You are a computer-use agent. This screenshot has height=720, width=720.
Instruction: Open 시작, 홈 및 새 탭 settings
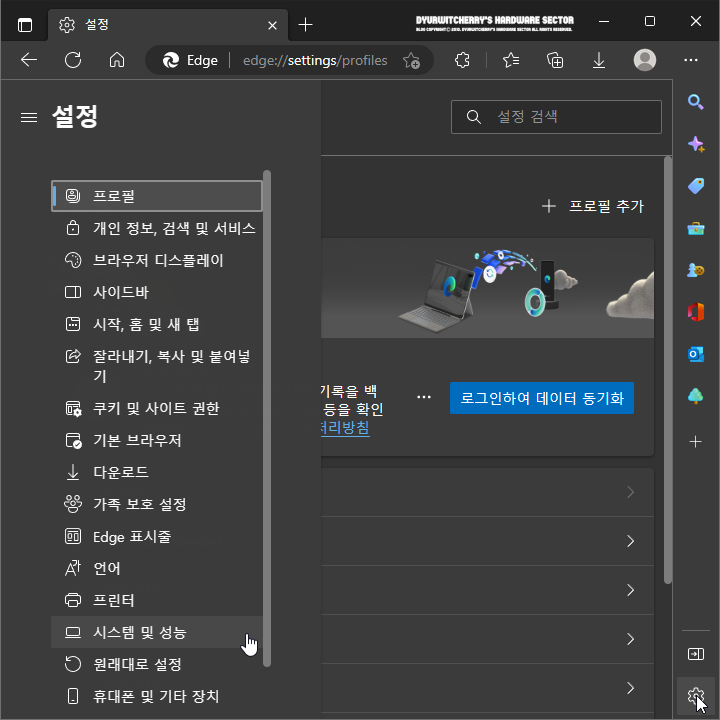click(x=157, y=324)
